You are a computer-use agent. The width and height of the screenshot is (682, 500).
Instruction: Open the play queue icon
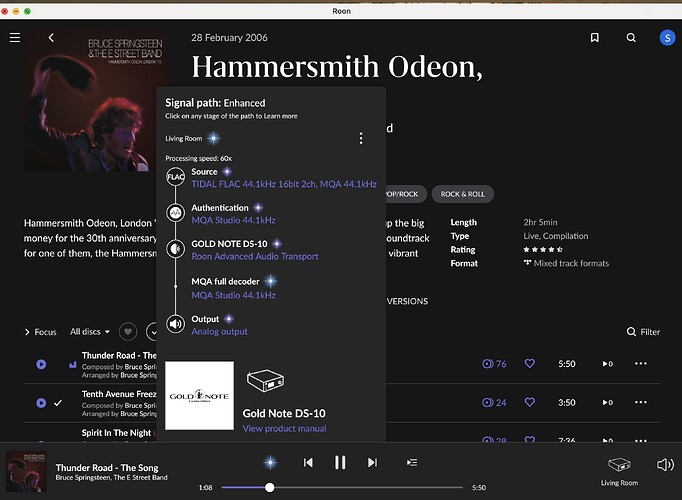411,463
